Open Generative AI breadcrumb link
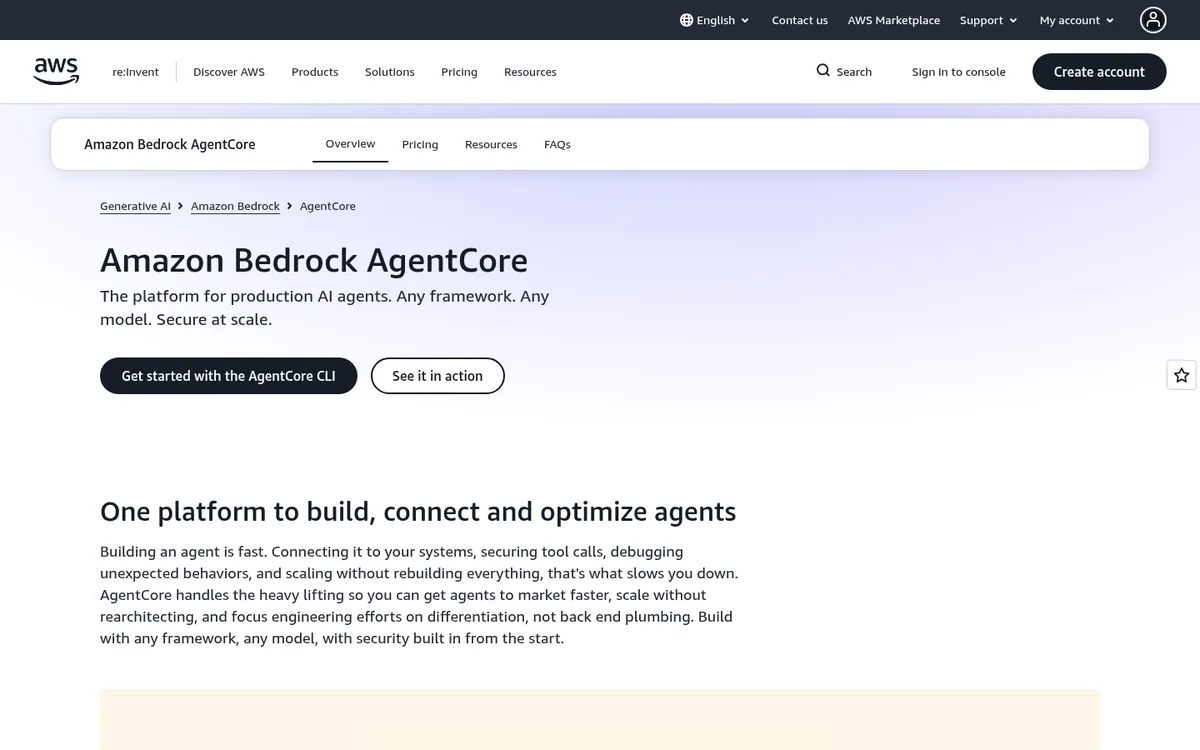 click(x=135, y=206)
